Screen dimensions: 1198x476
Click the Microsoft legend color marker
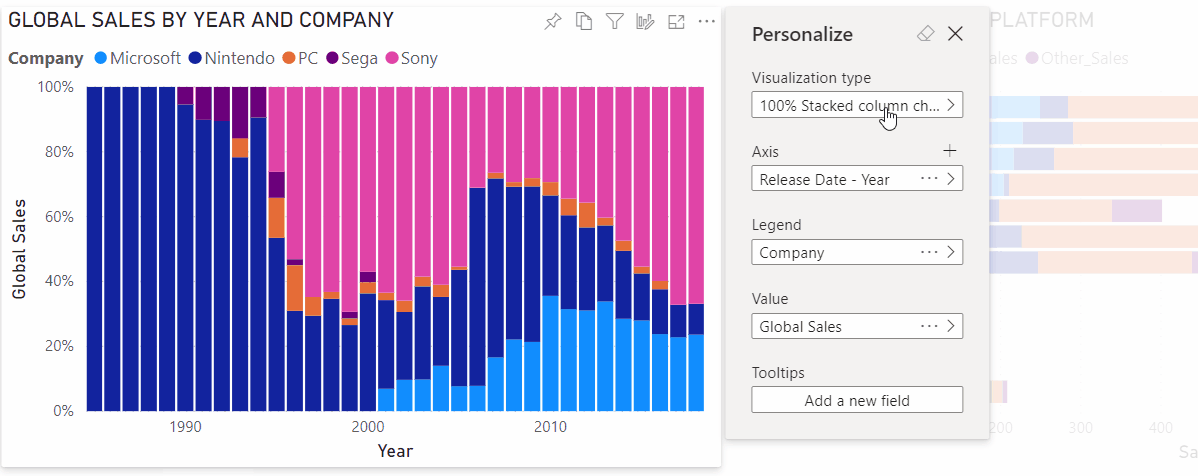tap(99, 58)
